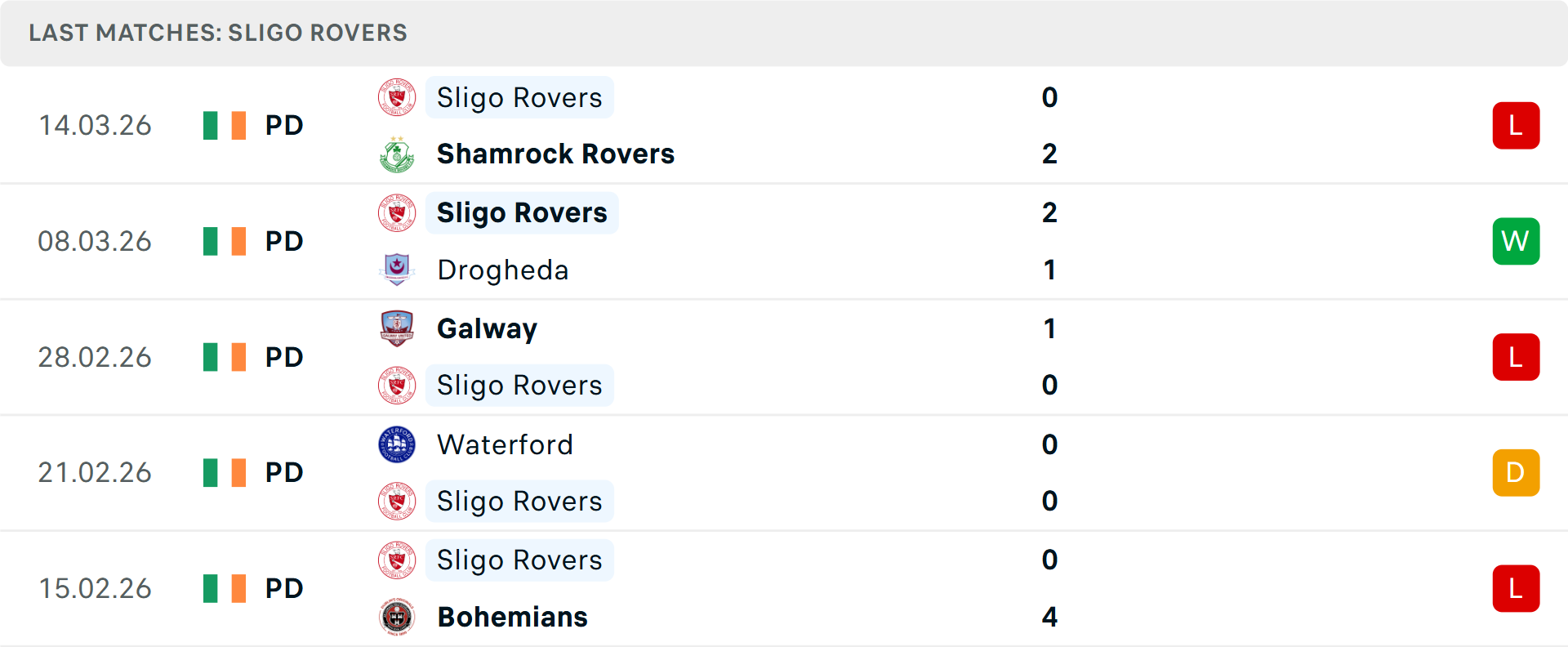This screenshot has height=647, width=1568.
Task: Click the red L badge for the Shamrock Rovers loss
Action: coord(1517,125)
